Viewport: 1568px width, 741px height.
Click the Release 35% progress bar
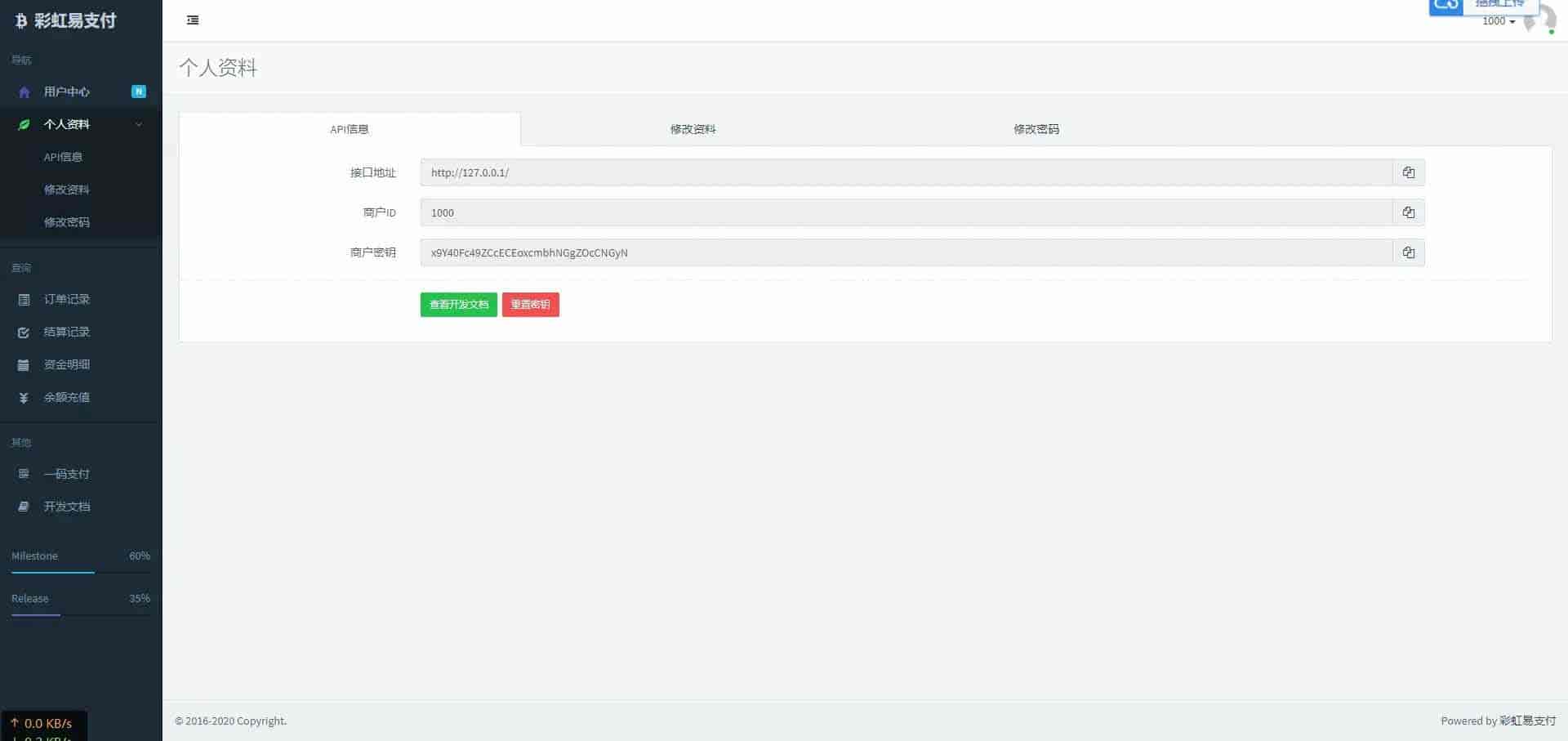point(81,614)
